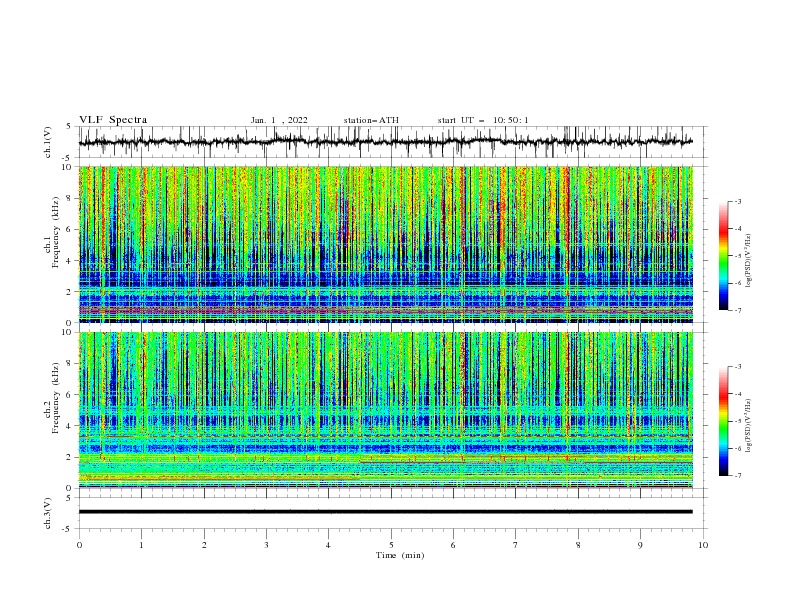The width and height of the screenshot is (792, 612).
Task: Click the time axis tick label "4"
Action: [x=328, y=545]
